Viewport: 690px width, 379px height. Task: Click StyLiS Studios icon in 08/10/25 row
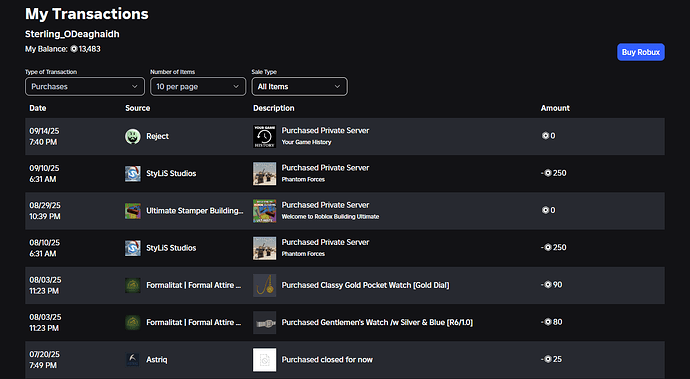[132, 248]
